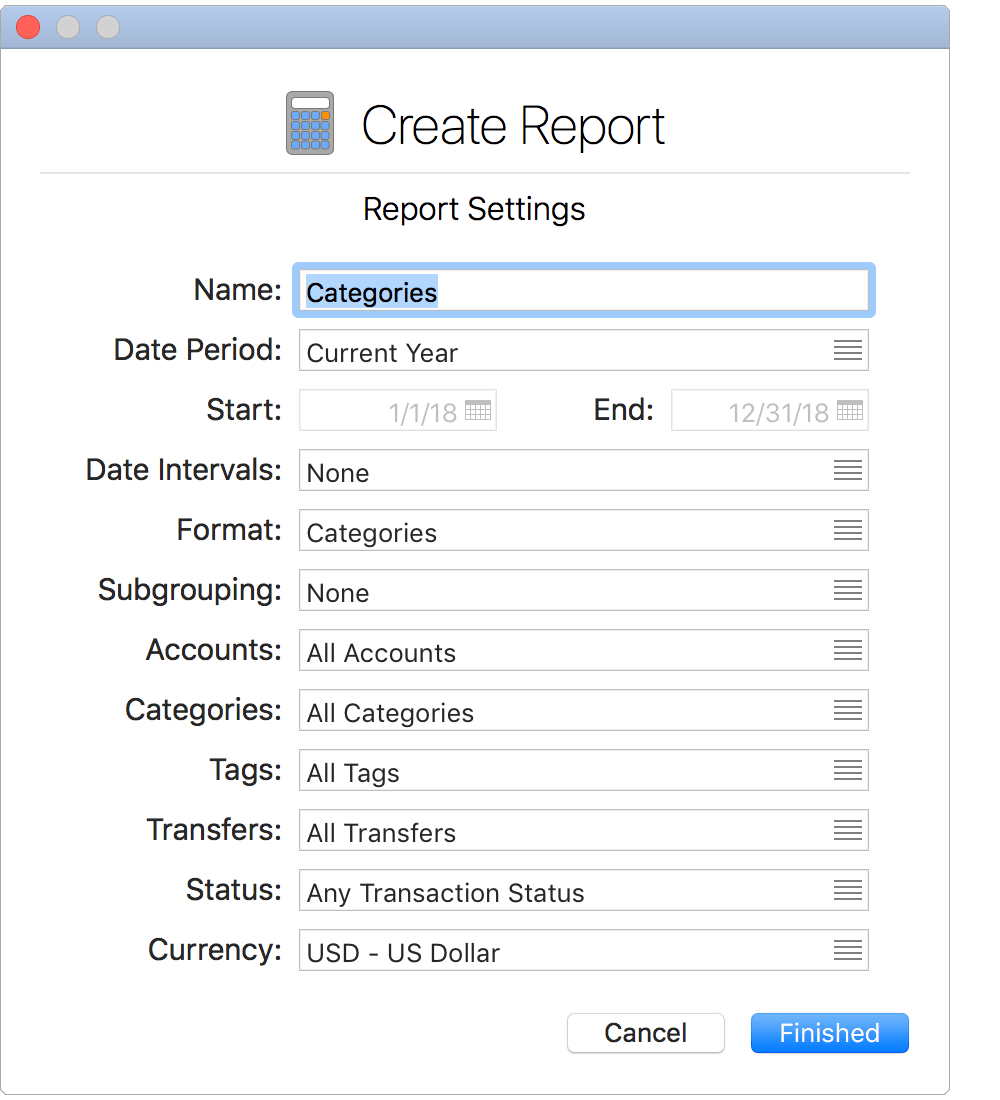Image resolution: width=1000 pixels, height=1100 pixels.
Task: Open the calendar picker for Start date
Action: (x=478, y=410)
